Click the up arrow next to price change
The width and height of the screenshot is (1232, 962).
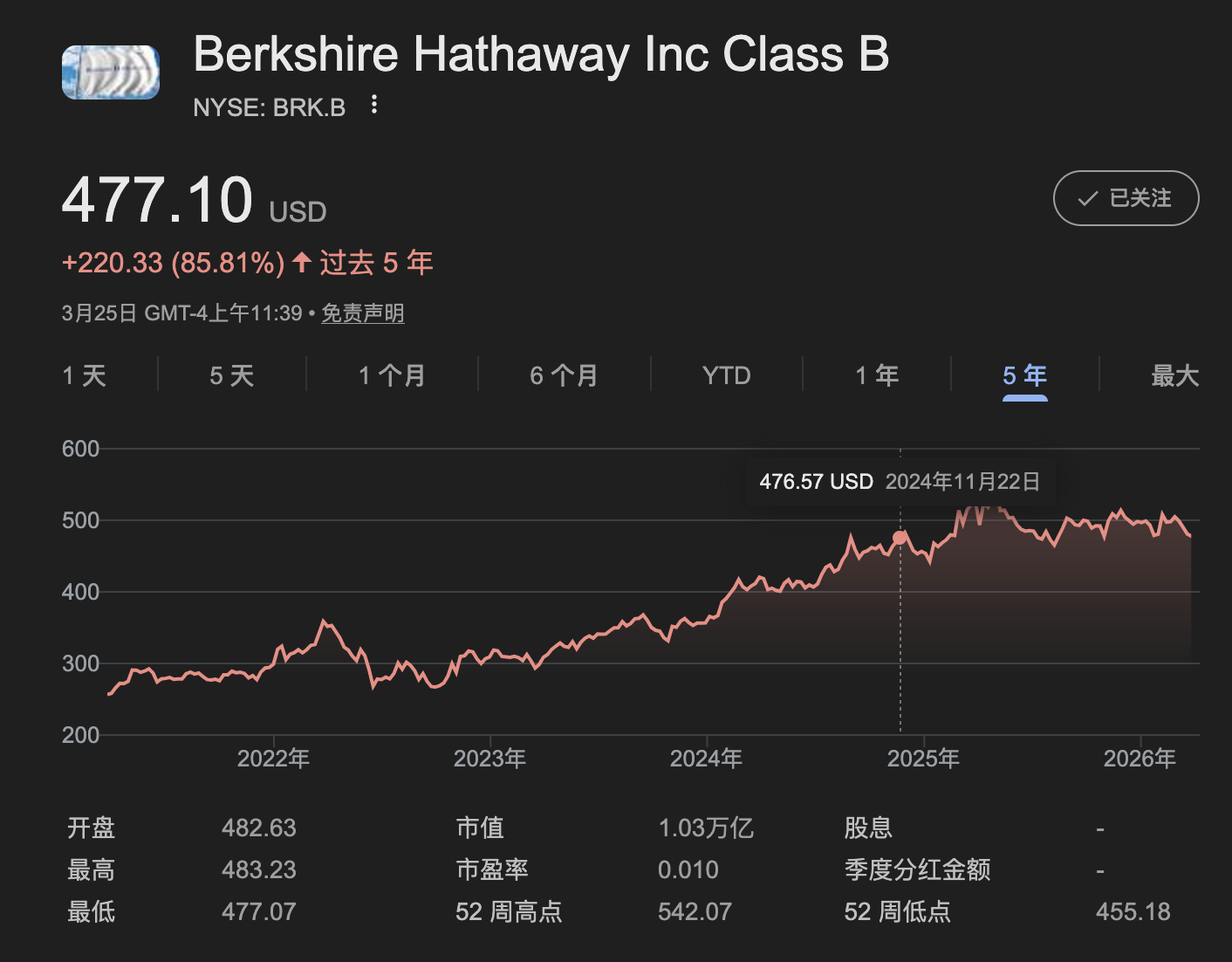[x=302, y=262]
